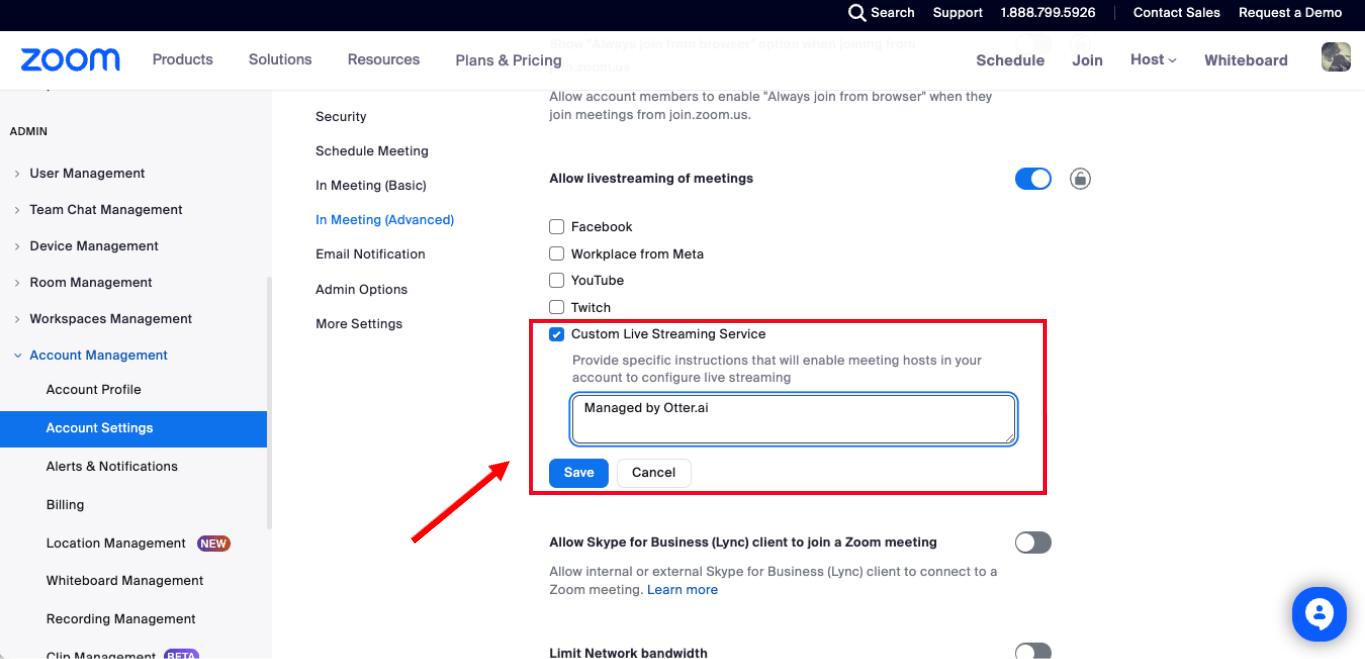This screenshot has height=659, width=1365.
Task: Open the chat assistant bubble
Action: 1319,614
